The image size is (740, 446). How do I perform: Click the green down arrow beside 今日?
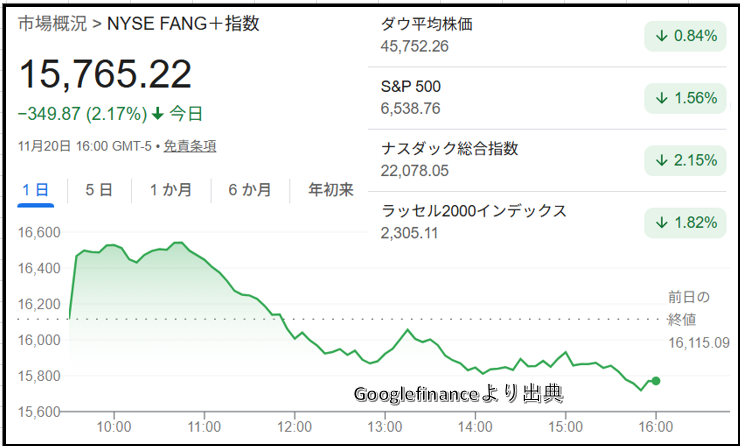pyautogui.click(x=157, y=113)
